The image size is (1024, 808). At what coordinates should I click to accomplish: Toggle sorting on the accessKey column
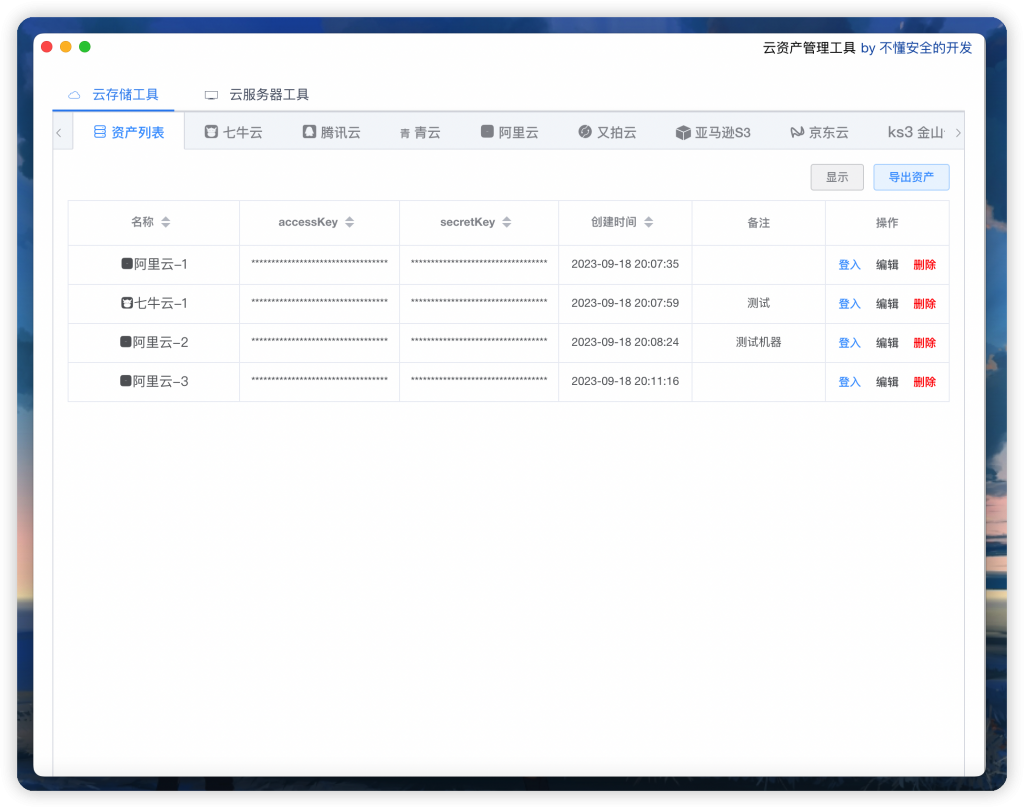tap(348, 222)
